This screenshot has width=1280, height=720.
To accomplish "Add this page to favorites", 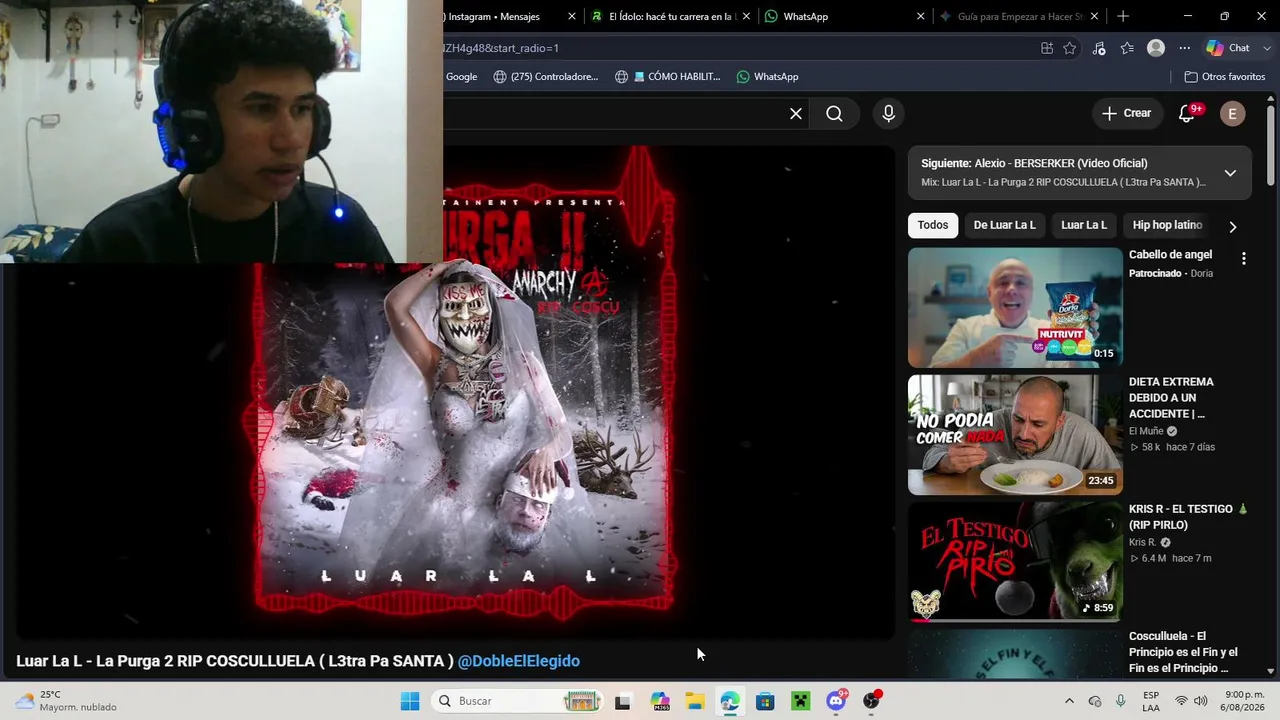I will (x=1070, y=48).
